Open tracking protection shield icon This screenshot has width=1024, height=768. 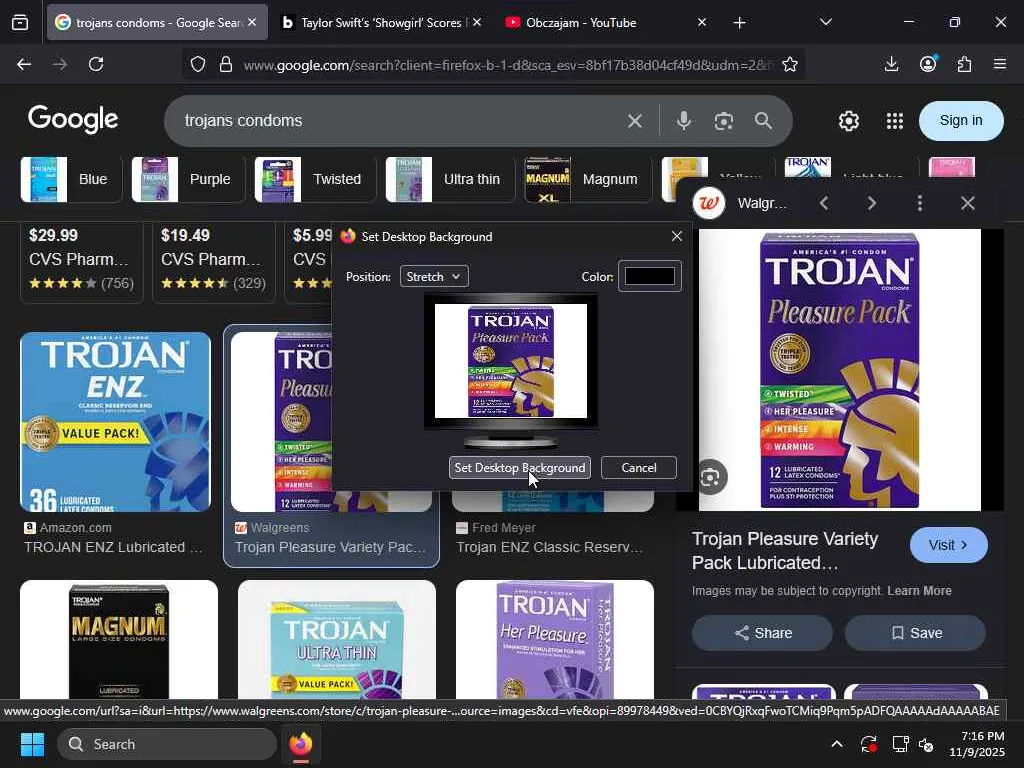pyautogui.click(x=198, y=64)
